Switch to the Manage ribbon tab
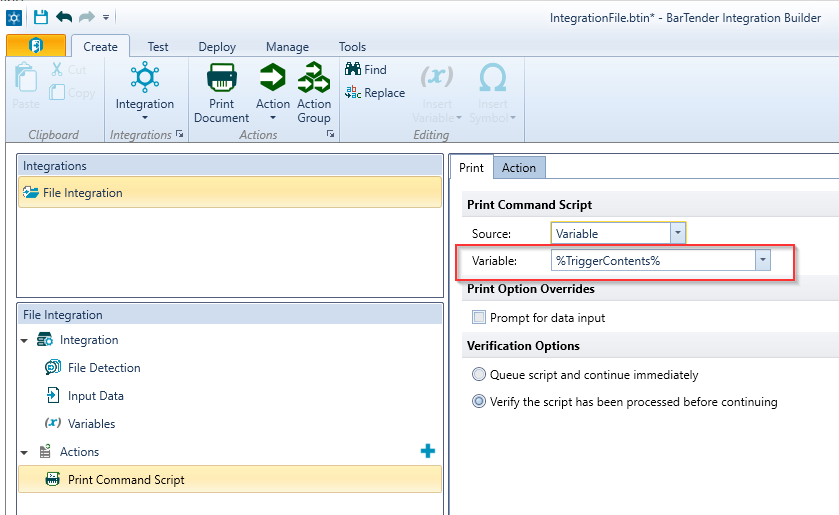 287,47
